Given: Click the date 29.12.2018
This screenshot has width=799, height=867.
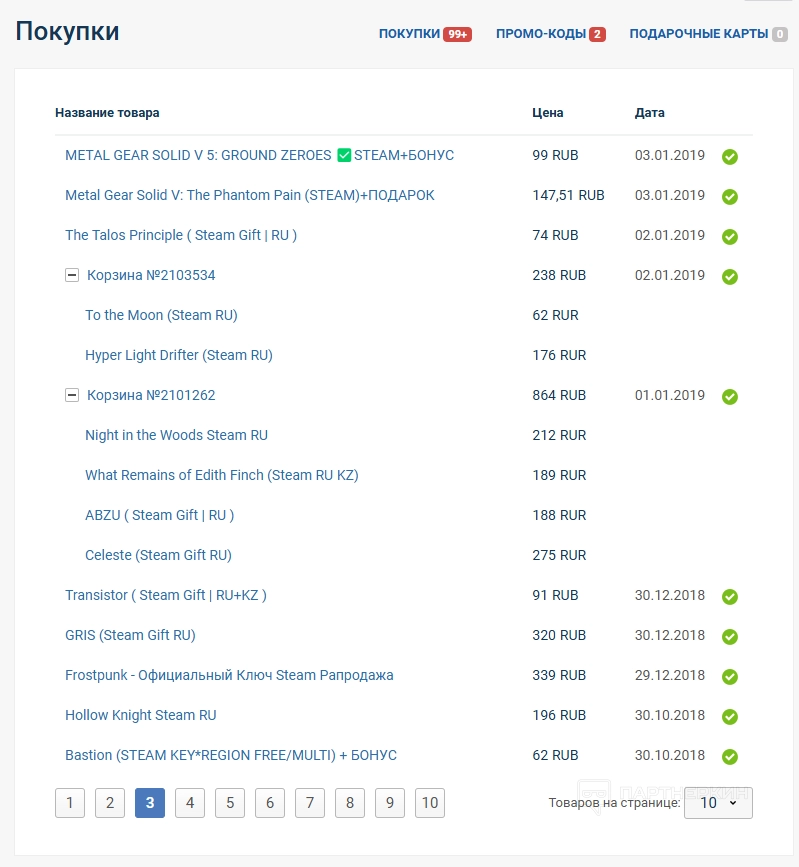Looking at the screenshot, I should click(670, 675).
